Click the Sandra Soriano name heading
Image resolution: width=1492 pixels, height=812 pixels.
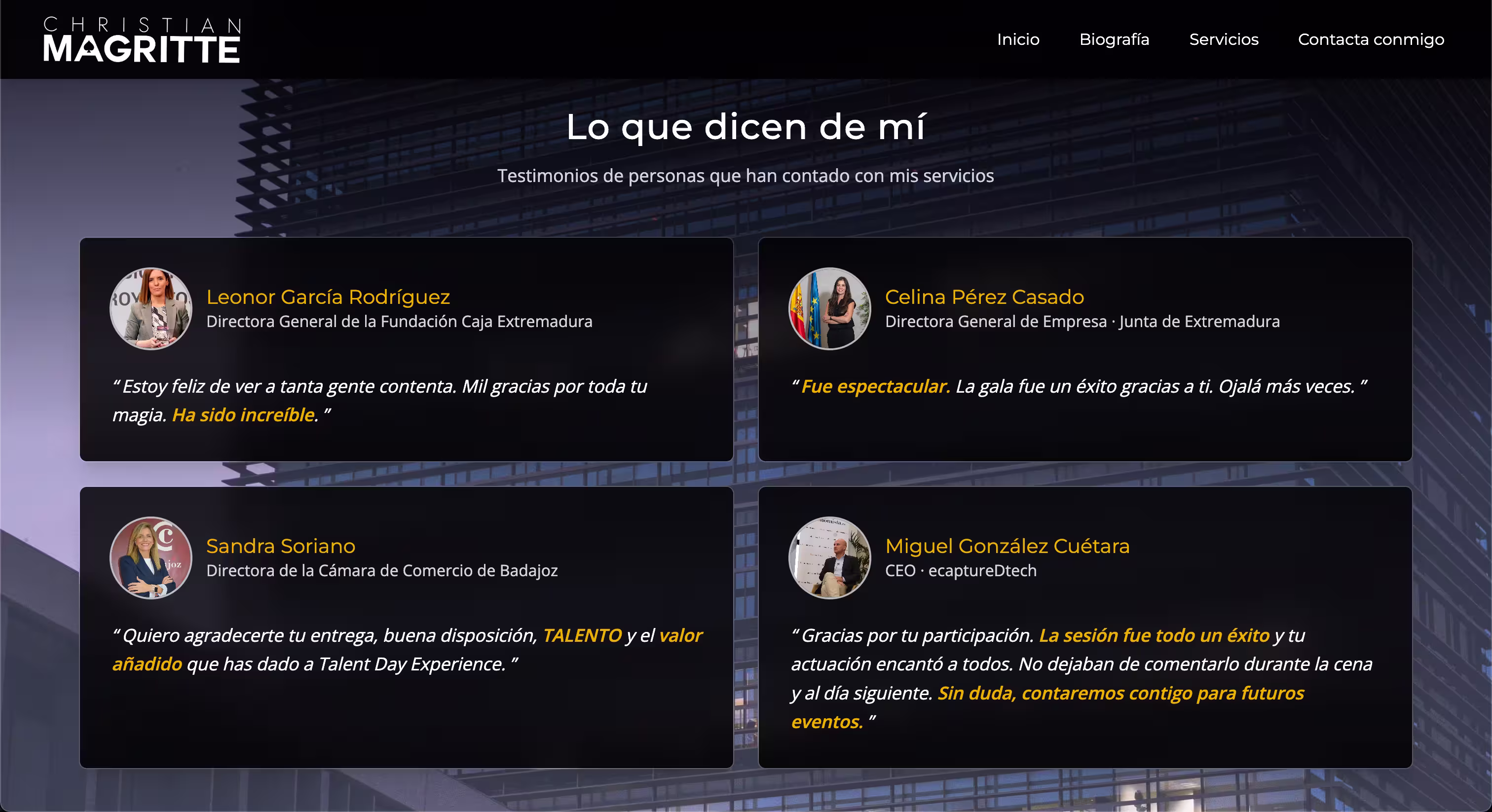[x=280, y=546]
